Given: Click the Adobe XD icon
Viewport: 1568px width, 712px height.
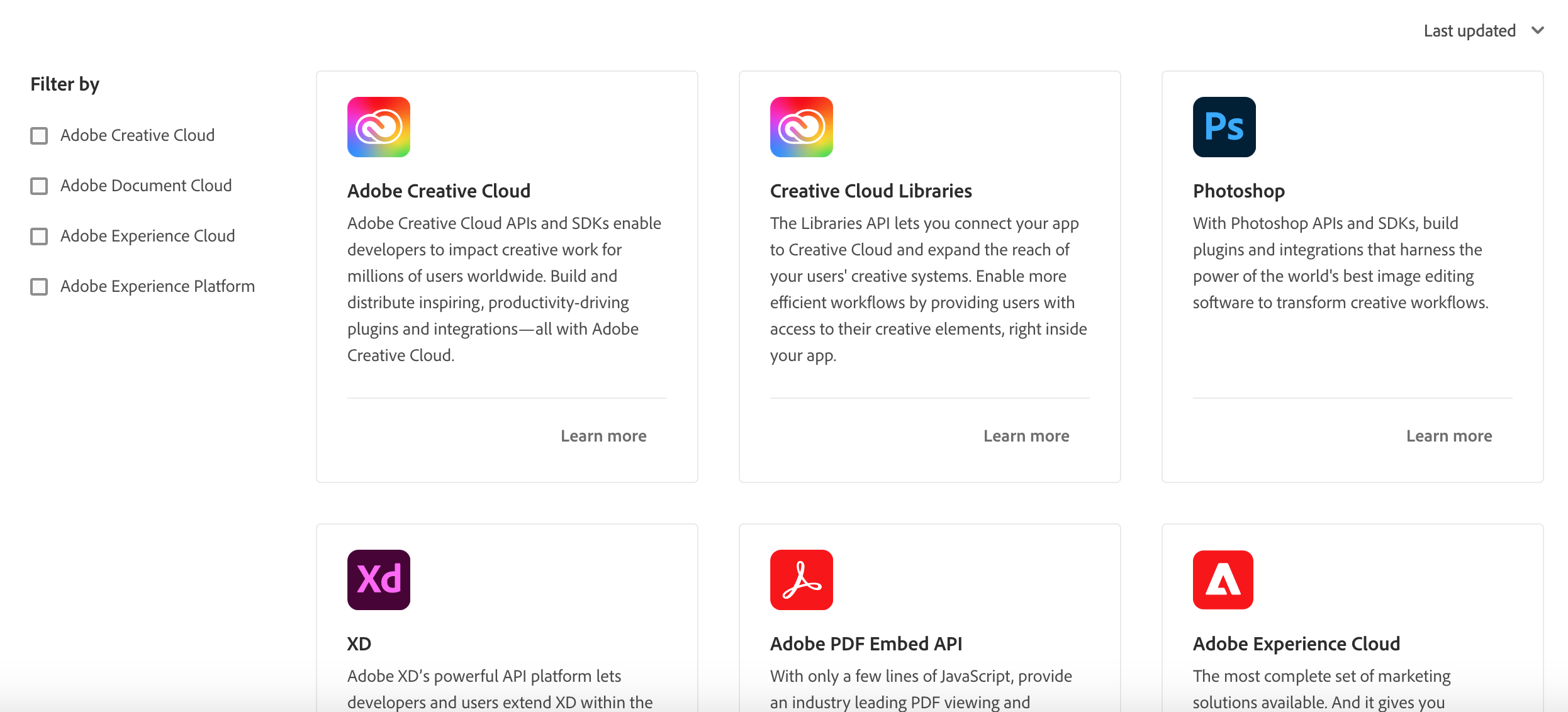Looking at the screenshot, I should point(378,579).
